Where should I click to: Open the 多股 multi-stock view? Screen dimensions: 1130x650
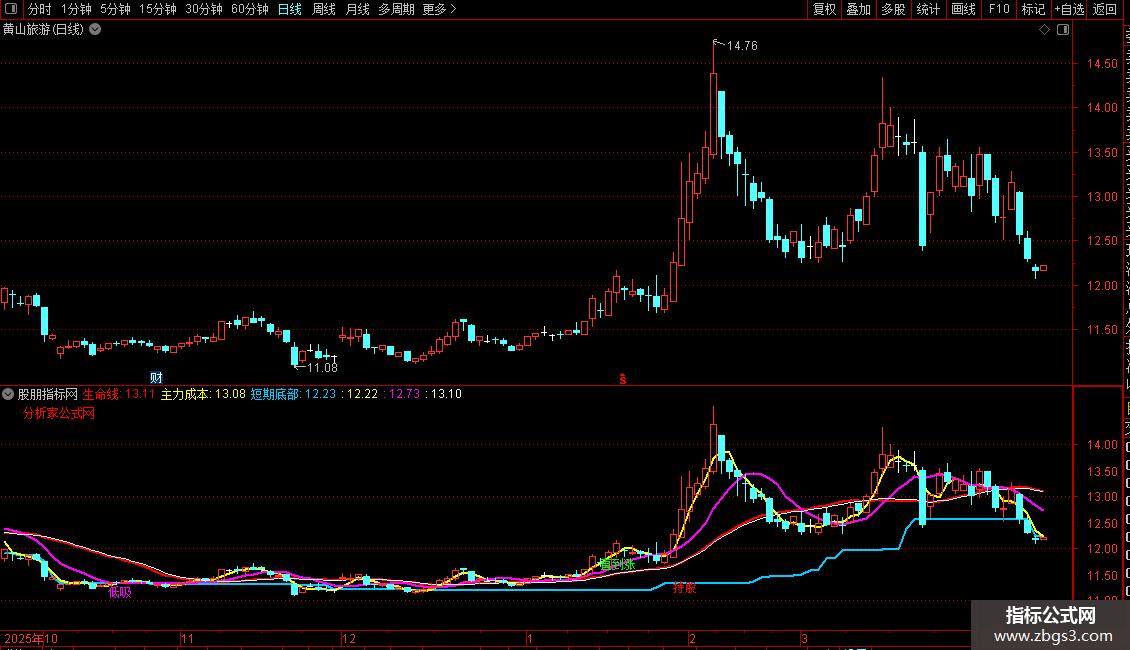coord(894,9)
